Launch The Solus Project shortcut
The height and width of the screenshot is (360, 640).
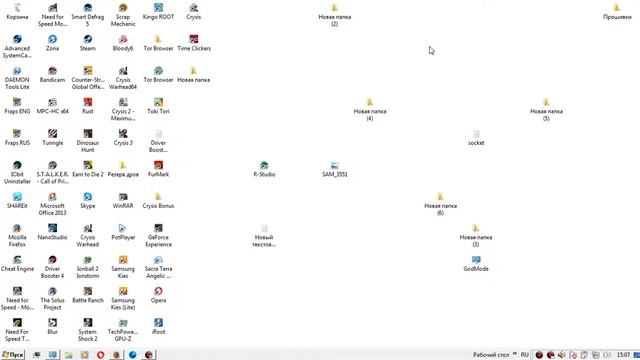pos(52,298)
